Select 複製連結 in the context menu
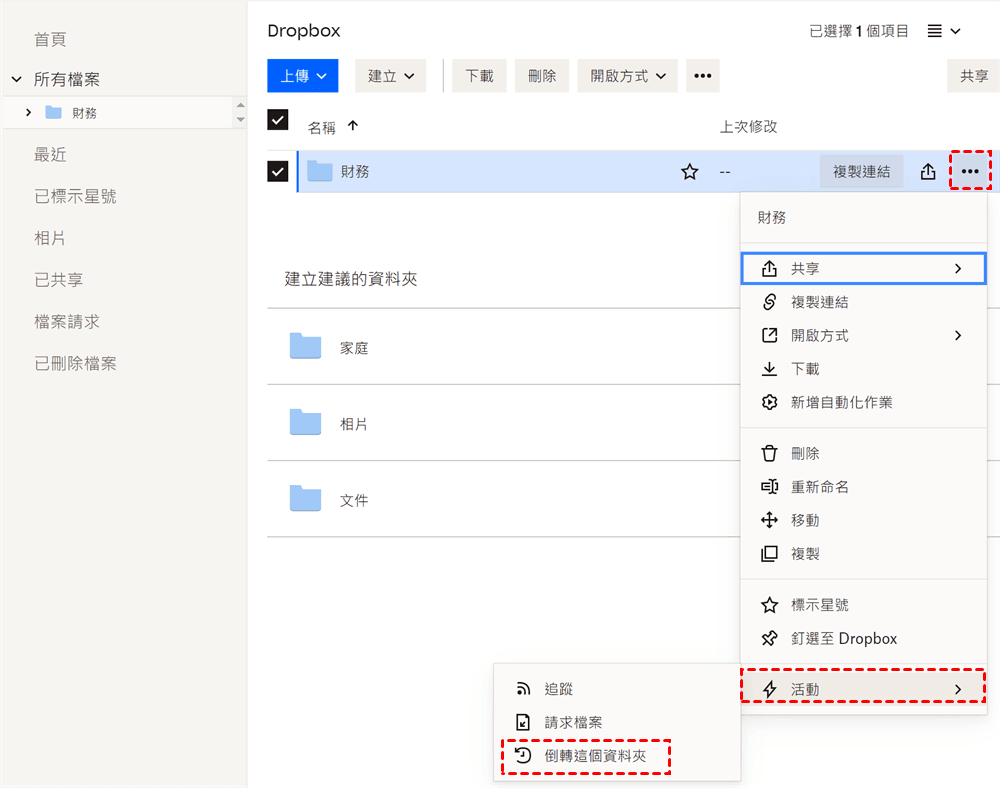The image size is (1000, 788). click(864, 302)
